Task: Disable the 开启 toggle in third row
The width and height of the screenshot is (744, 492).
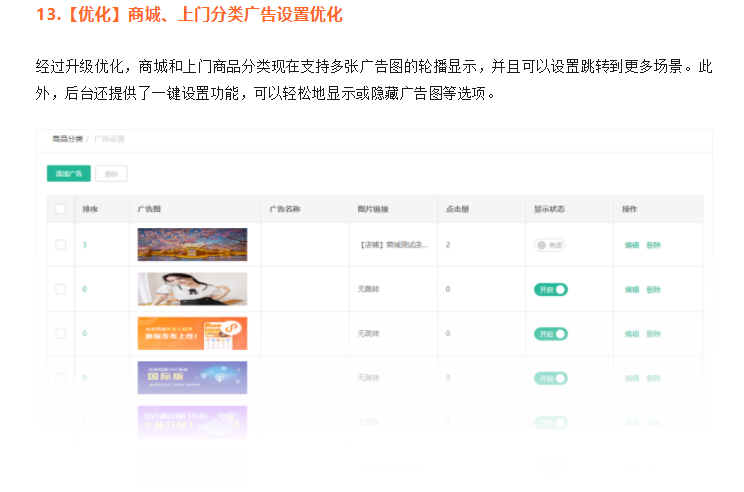Action: coord(550,333)
